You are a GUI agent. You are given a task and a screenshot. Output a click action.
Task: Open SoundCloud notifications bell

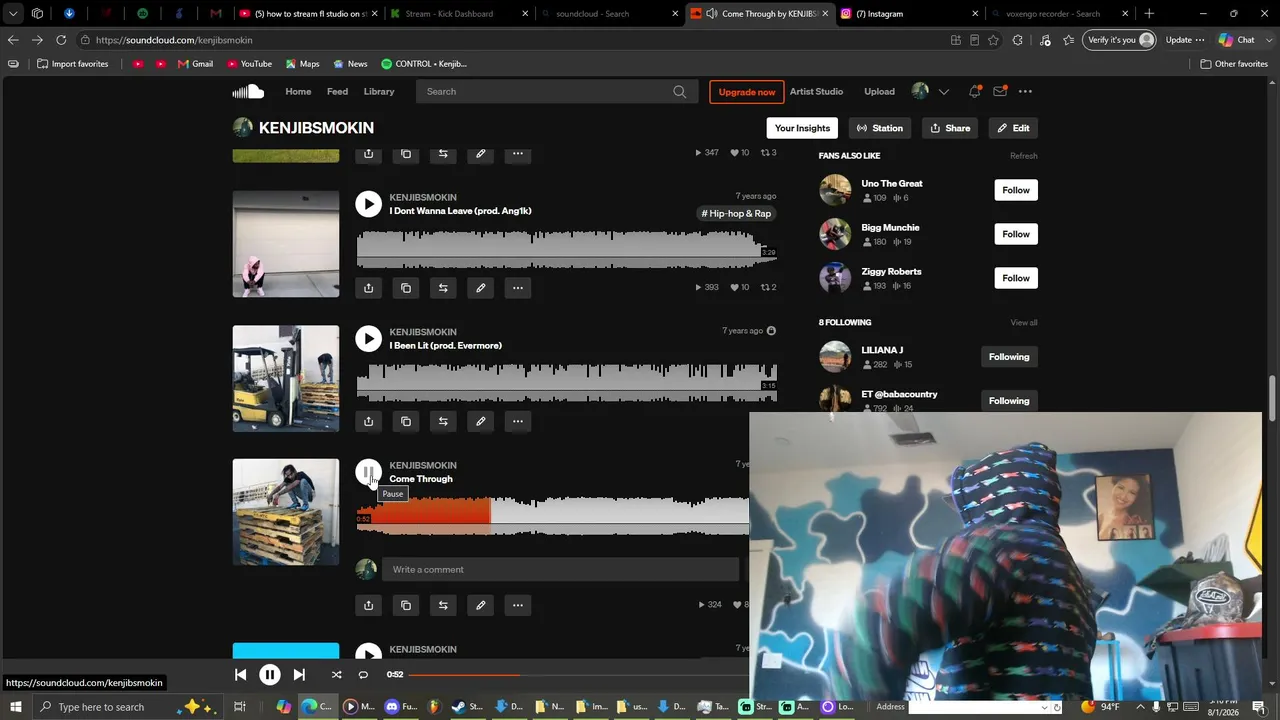click(x=974, y=92)
